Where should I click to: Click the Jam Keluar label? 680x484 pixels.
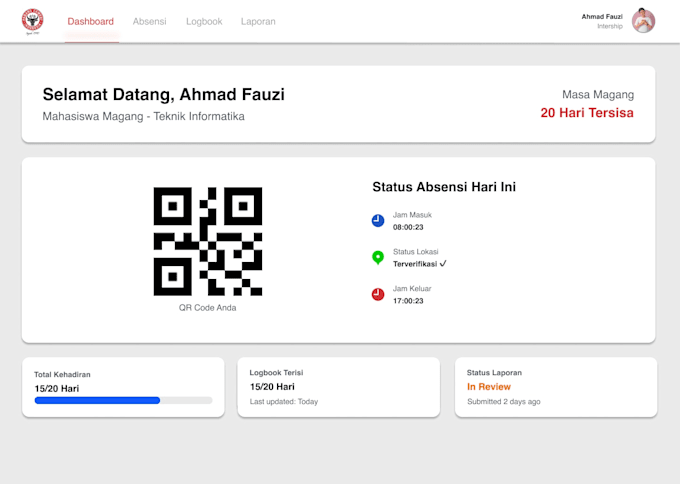(412, 288)
